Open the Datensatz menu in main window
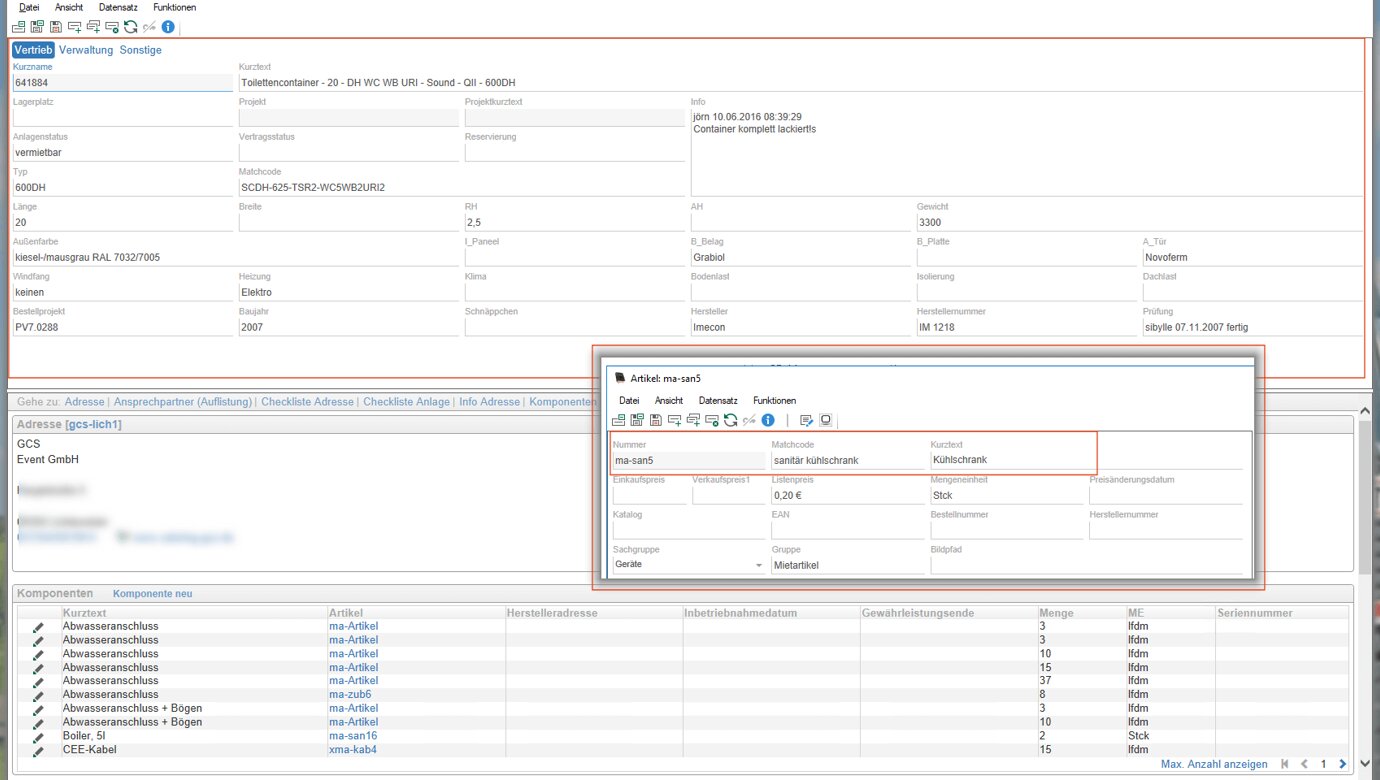 (118, 7)
